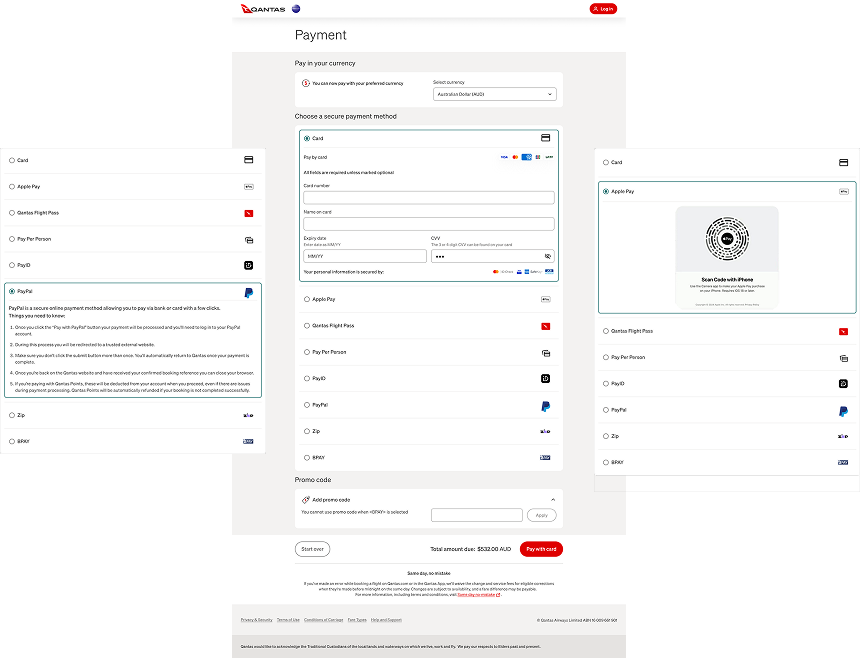The height and width of the screenshot is (658, 860).
Task: Click the Zip logo in left panel
Action: point(248,415)
